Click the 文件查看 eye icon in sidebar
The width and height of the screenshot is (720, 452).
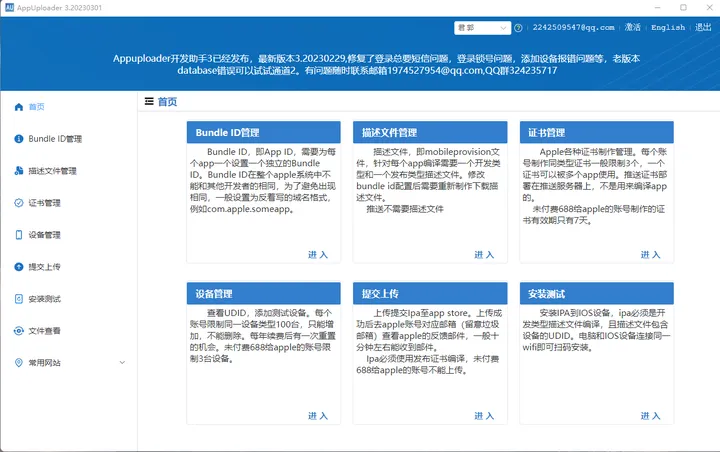[19, 331]
